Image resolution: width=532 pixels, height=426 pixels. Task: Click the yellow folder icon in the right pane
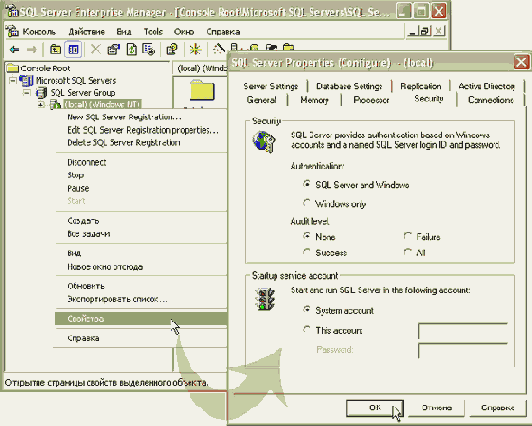(x=202, y=90)
